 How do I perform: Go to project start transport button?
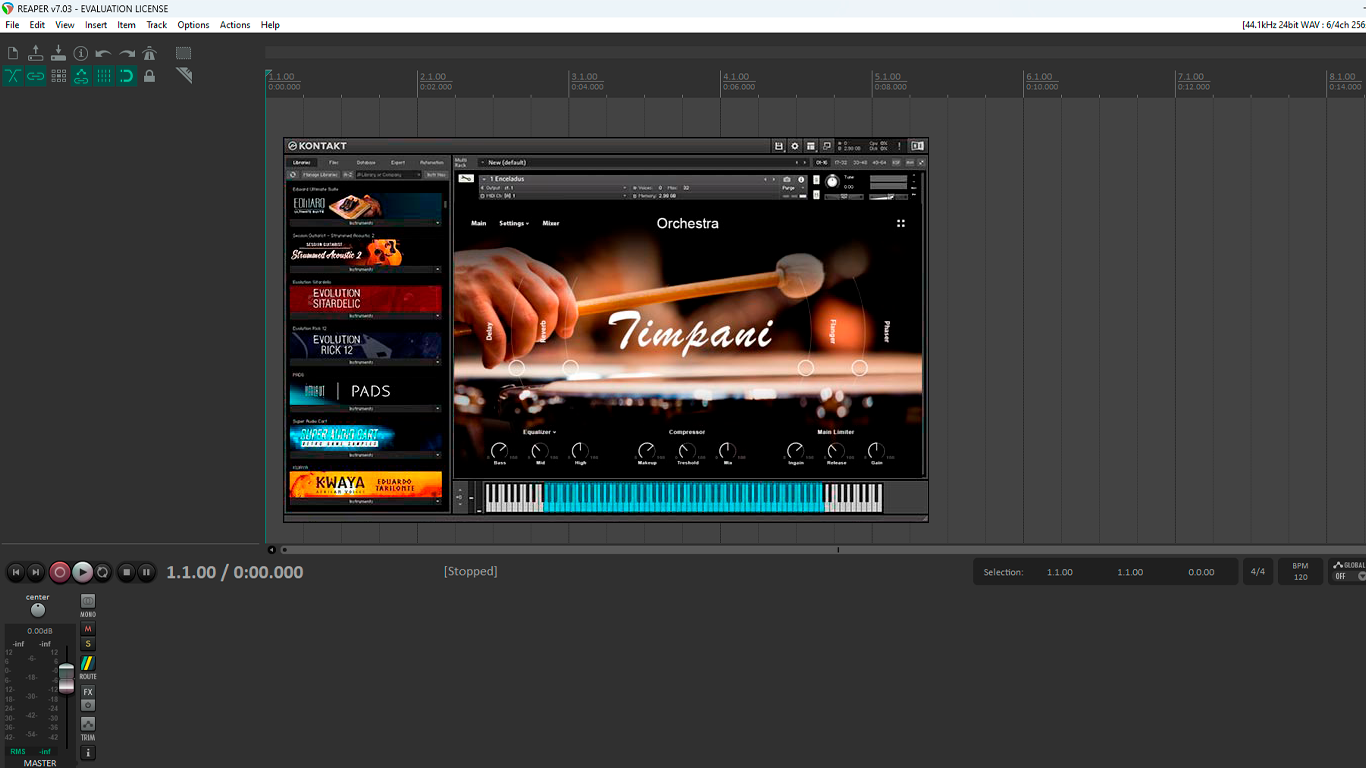(x=15, y=572)
